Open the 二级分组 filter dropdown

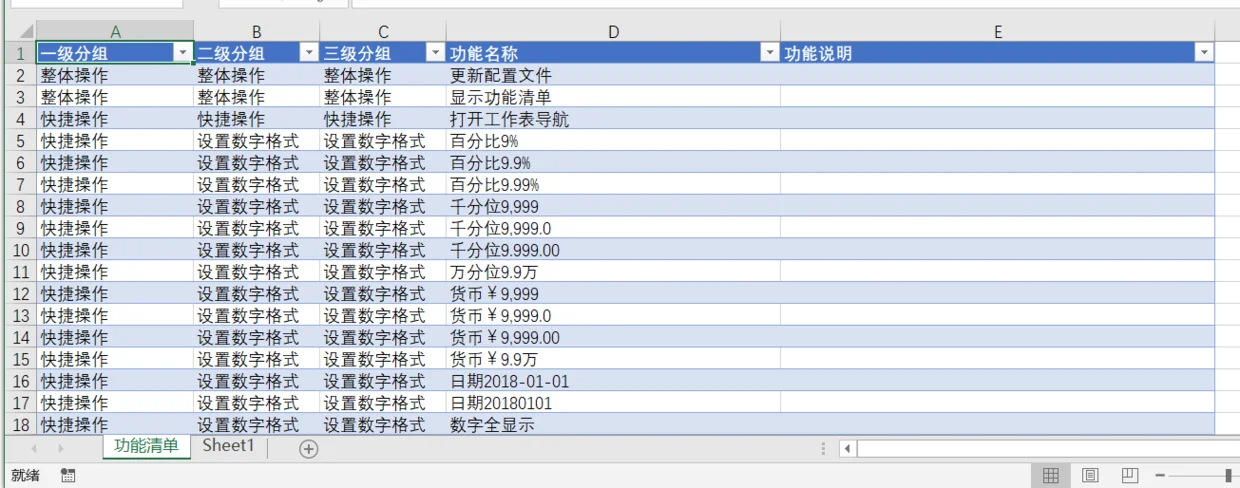coord(309,54)
